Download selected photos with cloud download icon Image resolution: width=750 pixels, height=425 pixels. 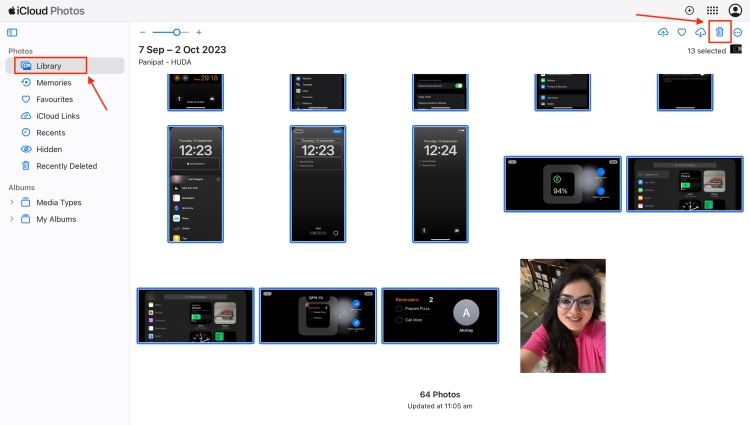[700, 33]
